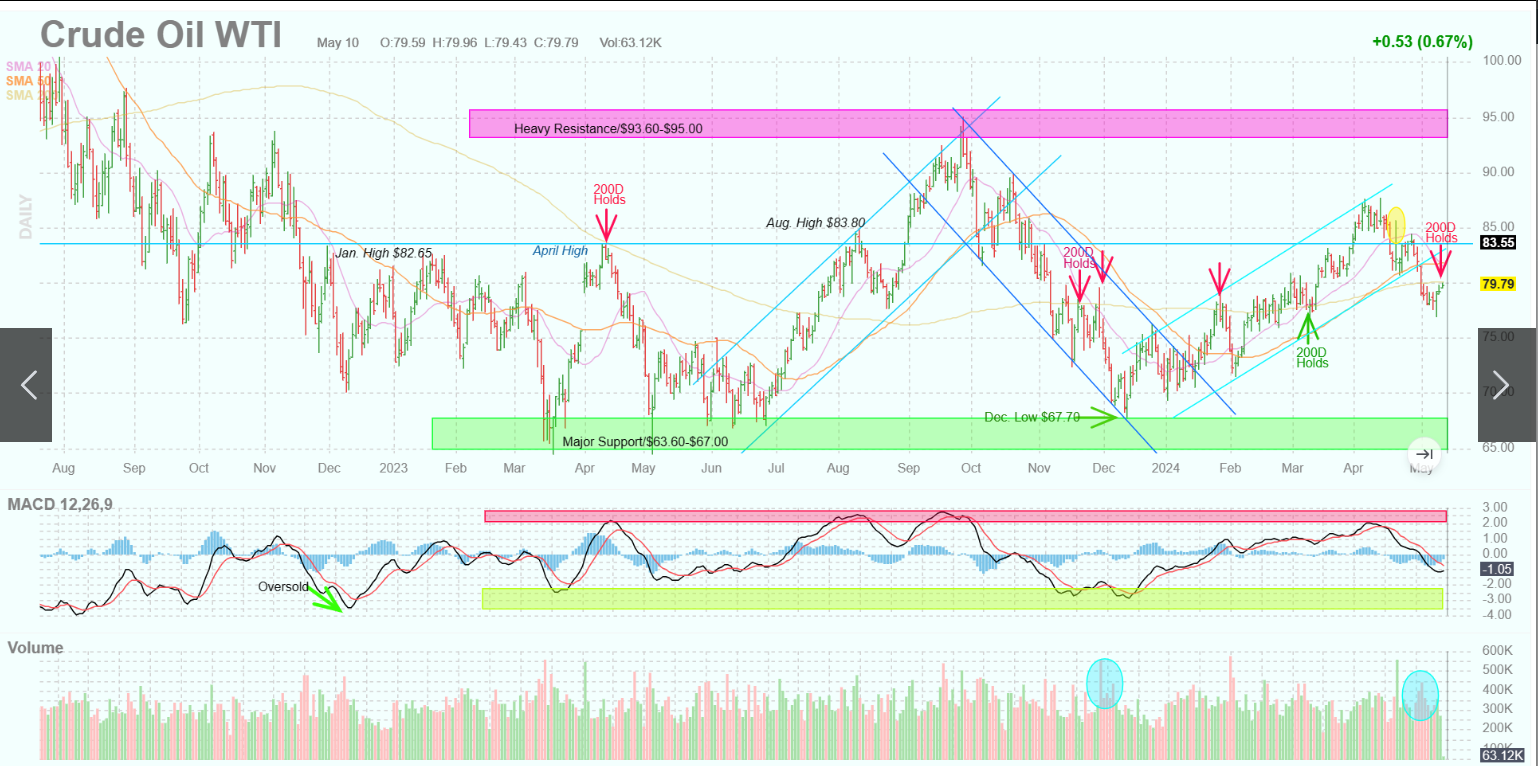Screen dimensions: 1538x766
Task: Click the April High annotation
Action: coord(560,251)
